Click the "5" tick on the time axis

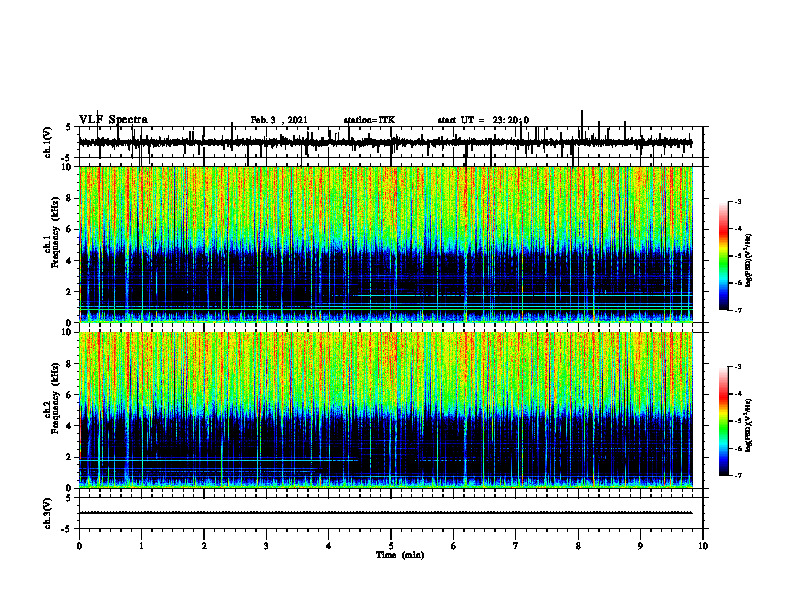391,546
